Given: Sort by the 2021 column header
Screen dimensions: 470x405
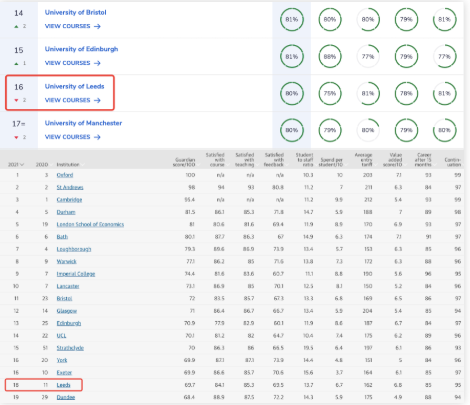Looking at the screenshot, I should [16, 164].
